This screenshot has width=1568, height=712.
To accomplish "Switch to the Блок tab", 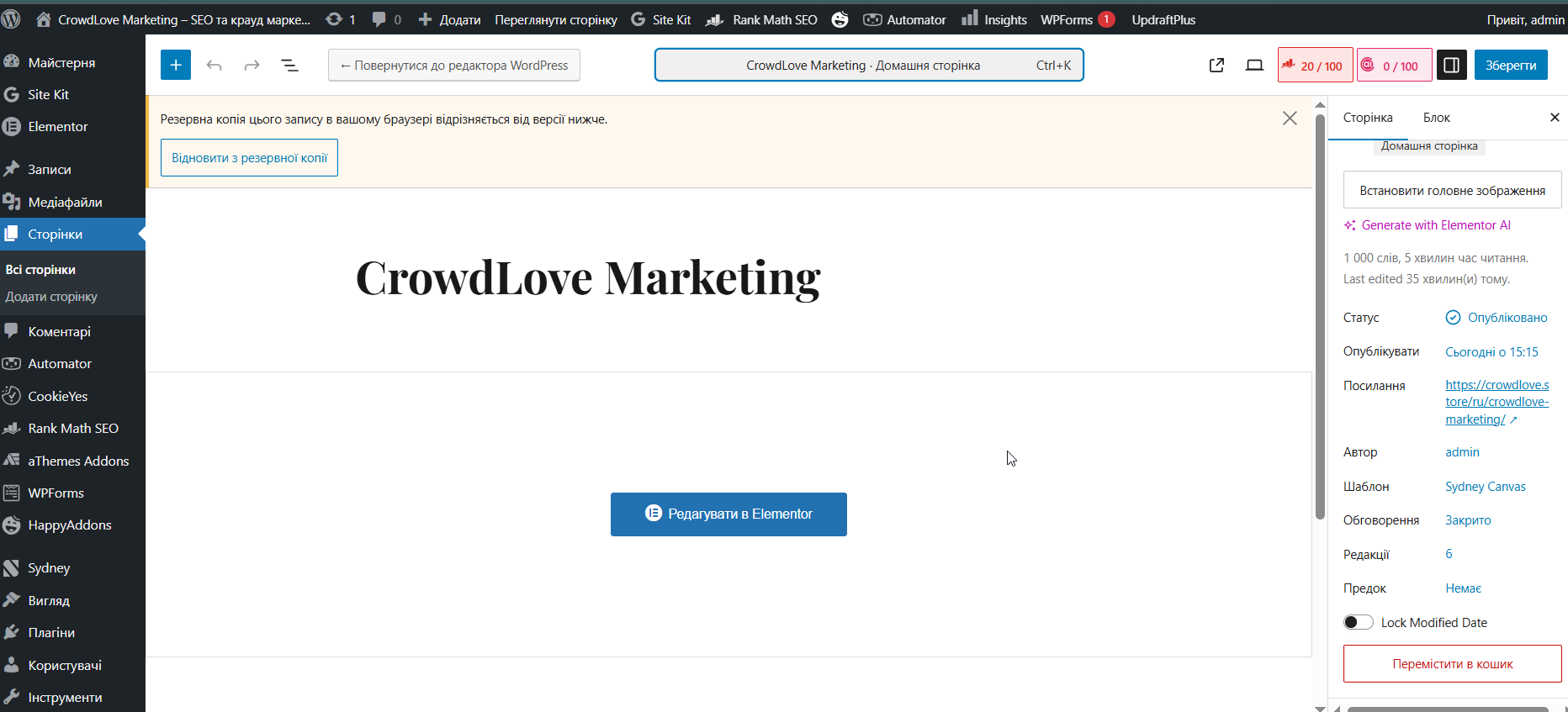I will 1437,118.
